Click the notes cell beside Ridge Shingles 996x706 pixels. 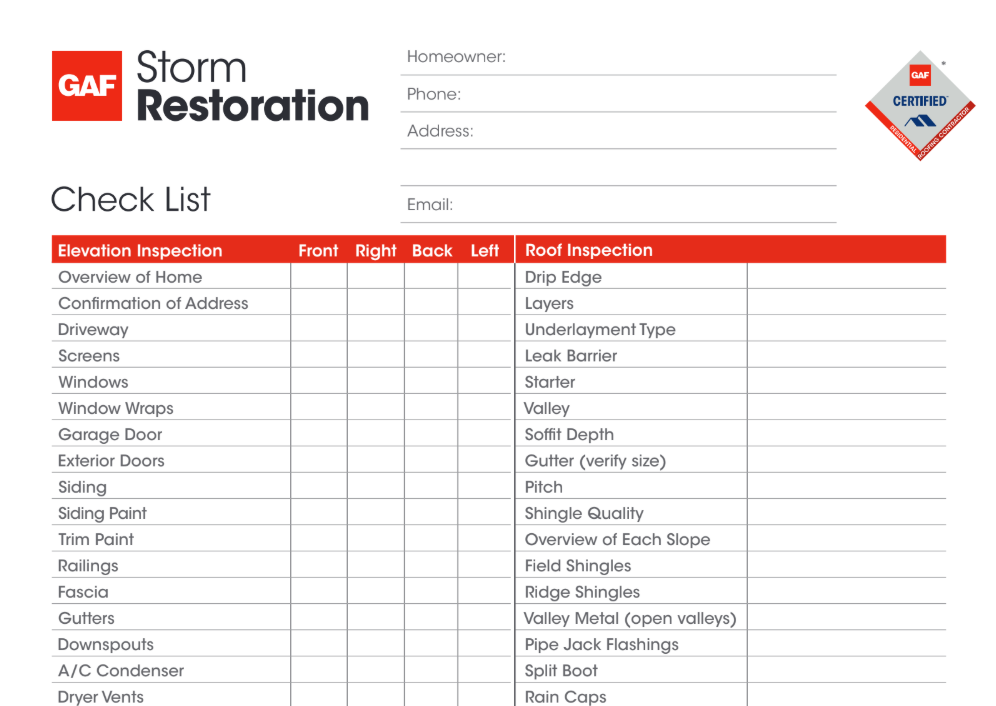[847, 591]
